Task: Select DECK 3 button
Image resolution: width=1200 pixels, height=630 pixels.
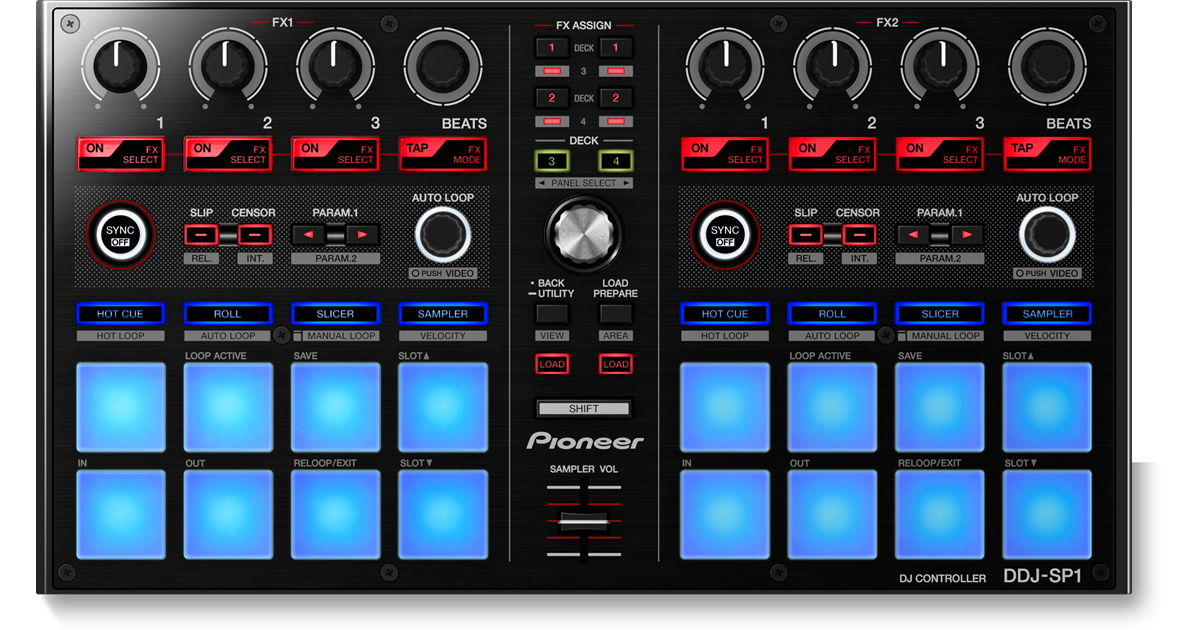Action: (x=552, y=161)
